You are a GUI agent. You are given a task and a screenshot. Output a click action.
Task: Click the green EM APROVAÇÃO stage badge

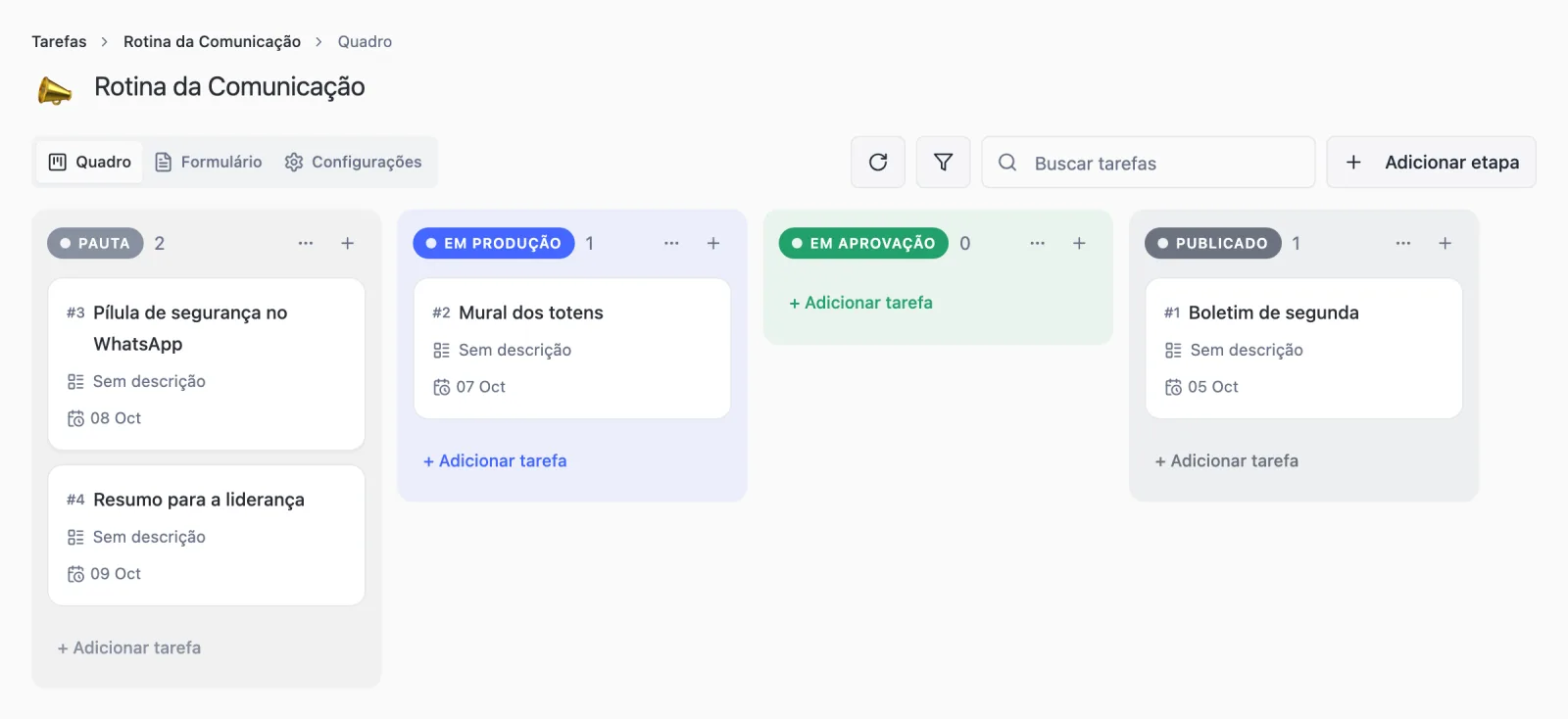pyautogui.click(x=863, y=243)
